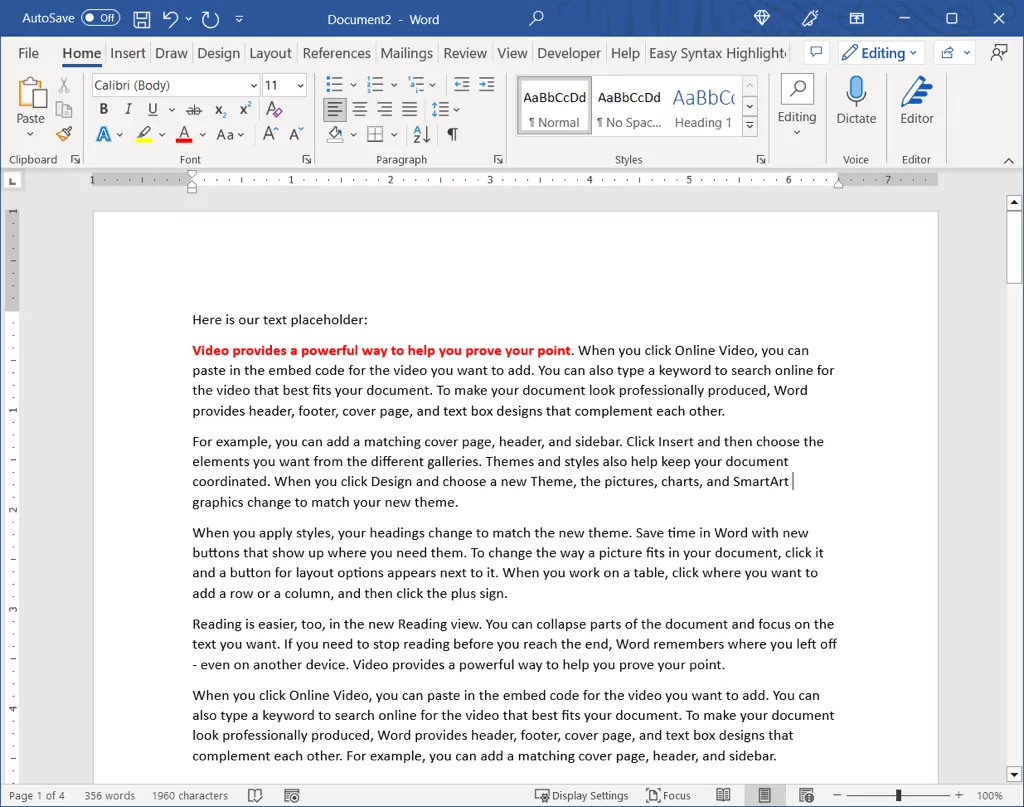1024x807 pixels.
Task: Toggle the AutoSave switch
Action: coord(101,18)
